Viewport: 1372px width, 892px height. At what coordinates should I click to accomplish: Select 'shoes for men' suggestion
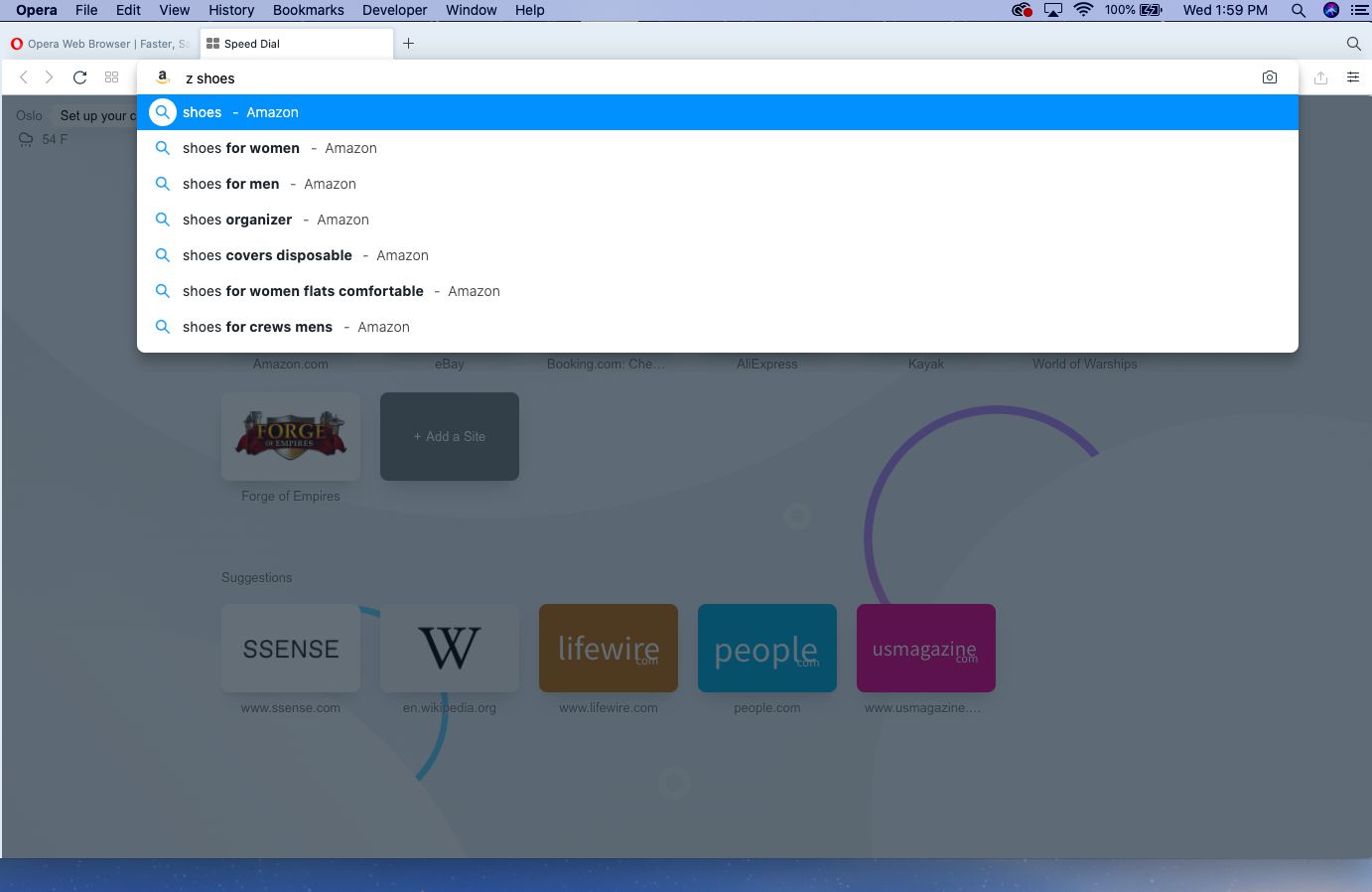pos(718,184)
